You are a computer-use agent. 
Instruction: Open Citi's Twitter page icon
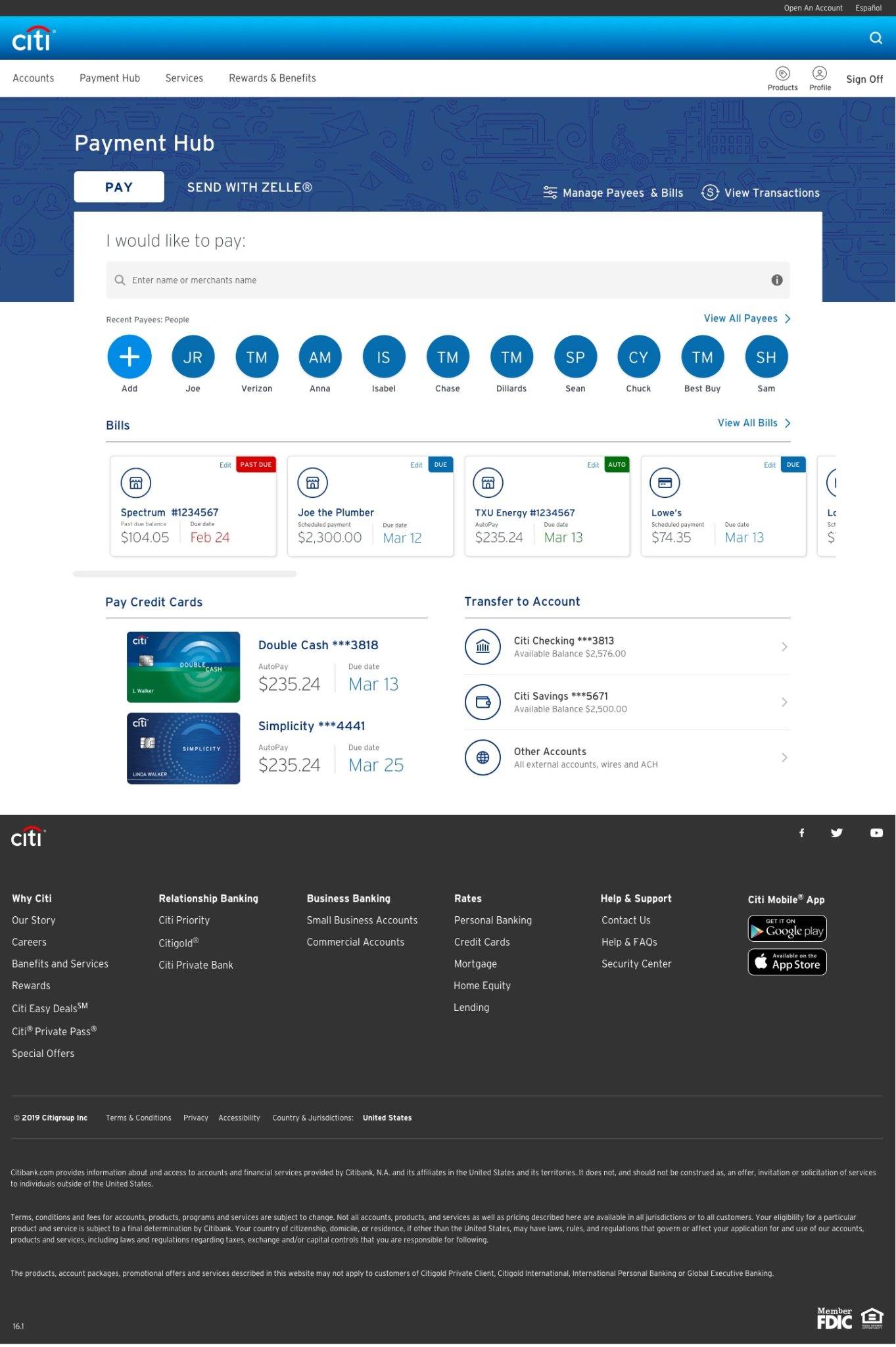click(x=836, y=833)
